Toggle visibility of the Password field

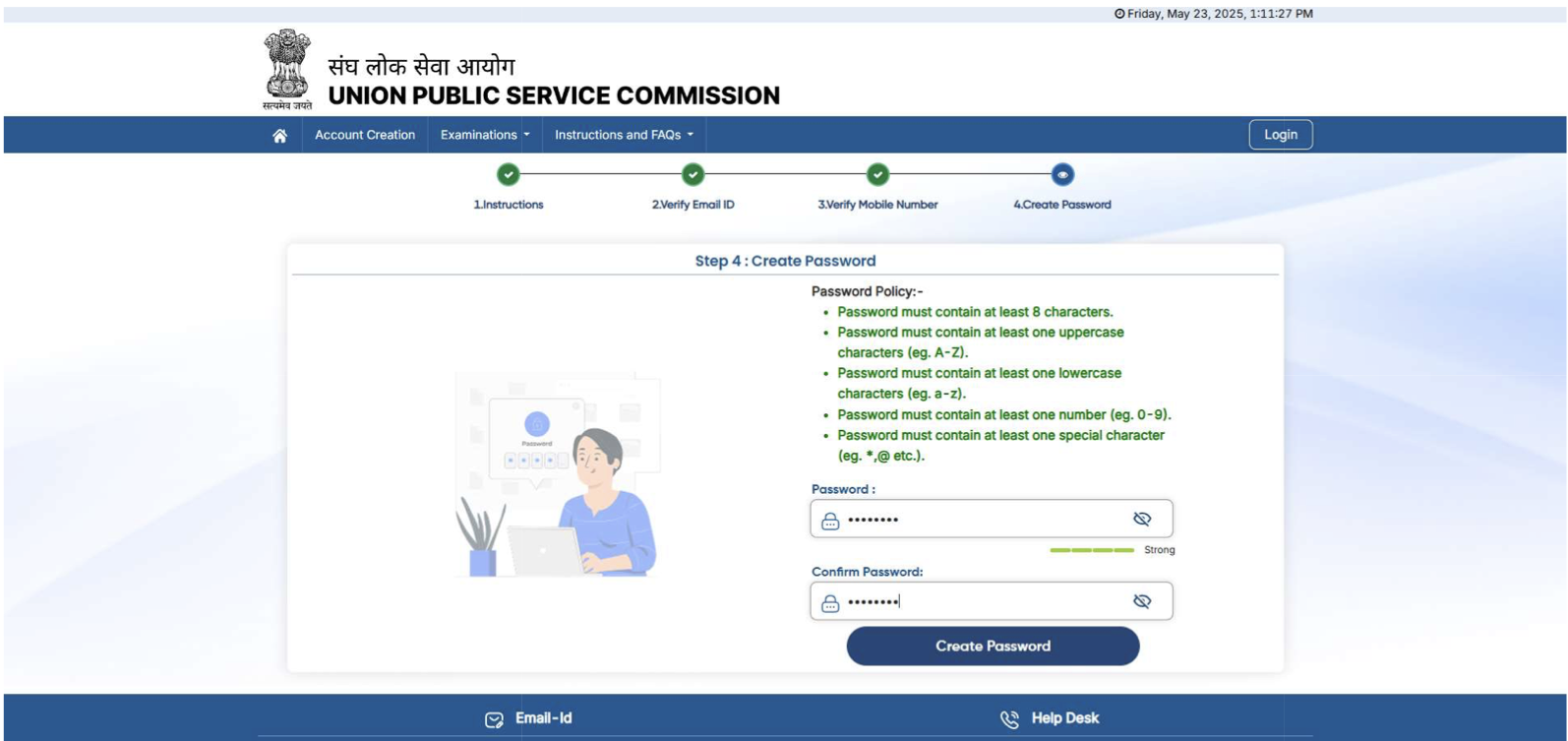click(x=1141, y=519)
